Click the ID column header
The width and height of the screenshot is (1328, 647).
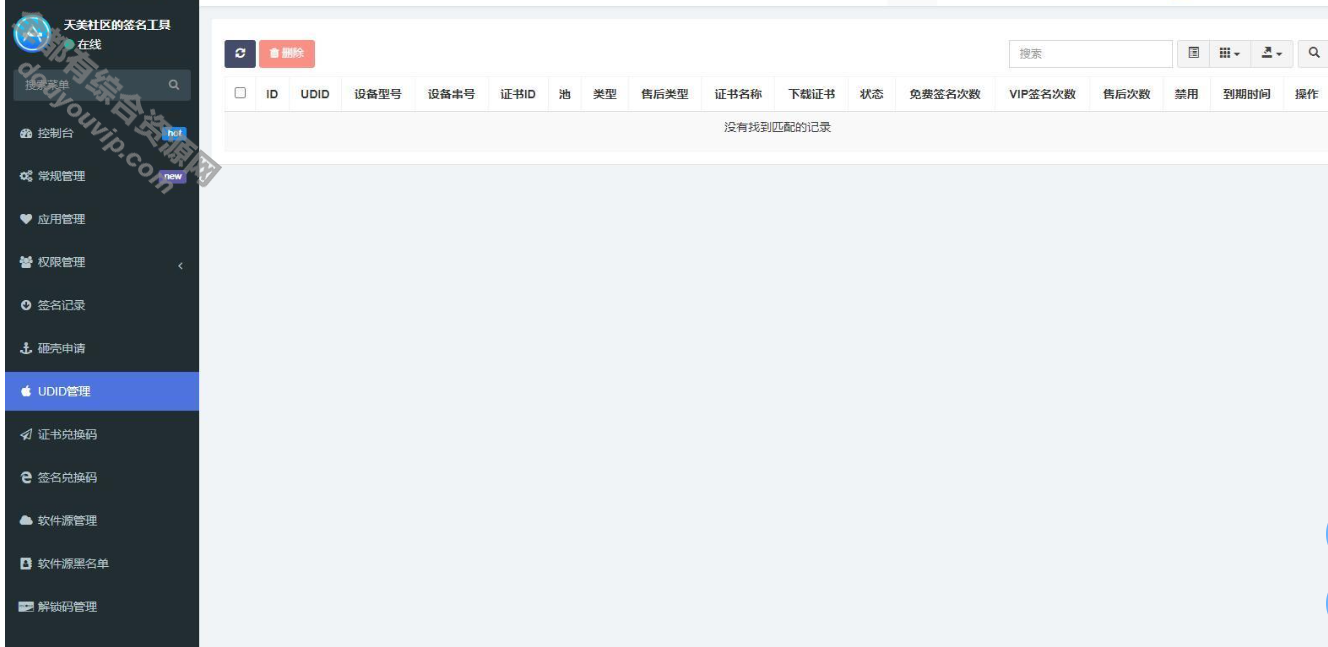pyautogui.click(x=272, y=94)
